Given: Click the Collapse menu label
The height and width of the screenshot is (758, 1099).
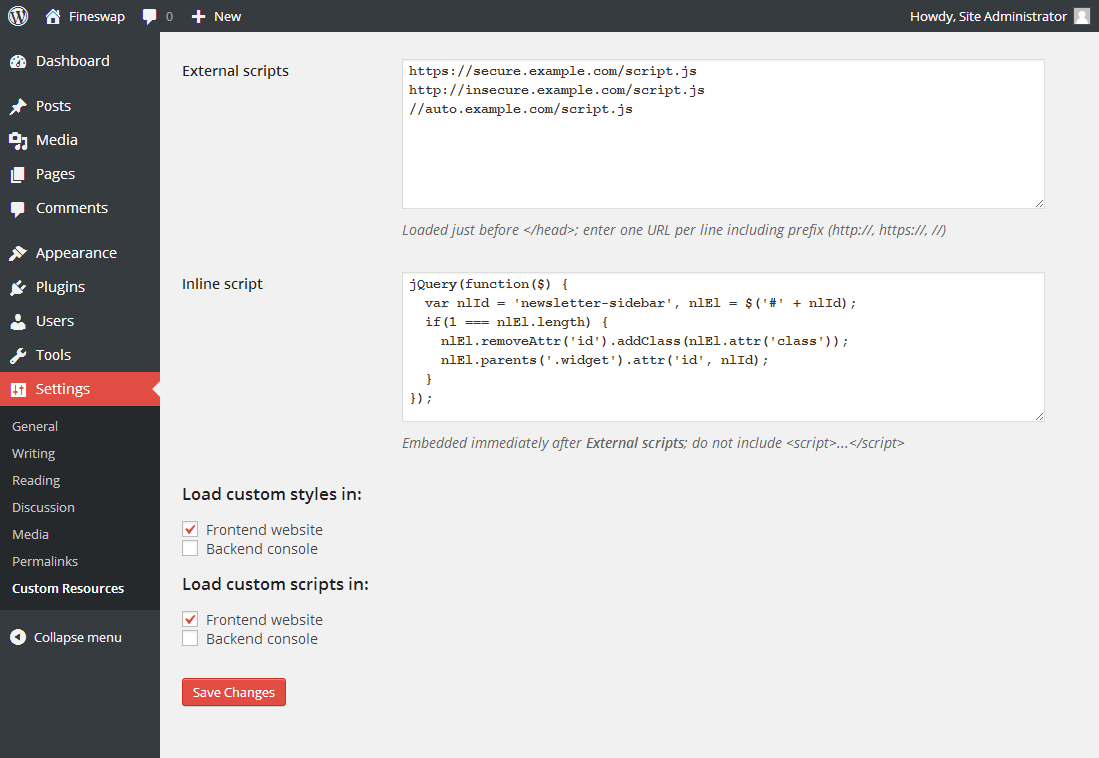Looking at the screenshot, I should [x=78, y=637].
